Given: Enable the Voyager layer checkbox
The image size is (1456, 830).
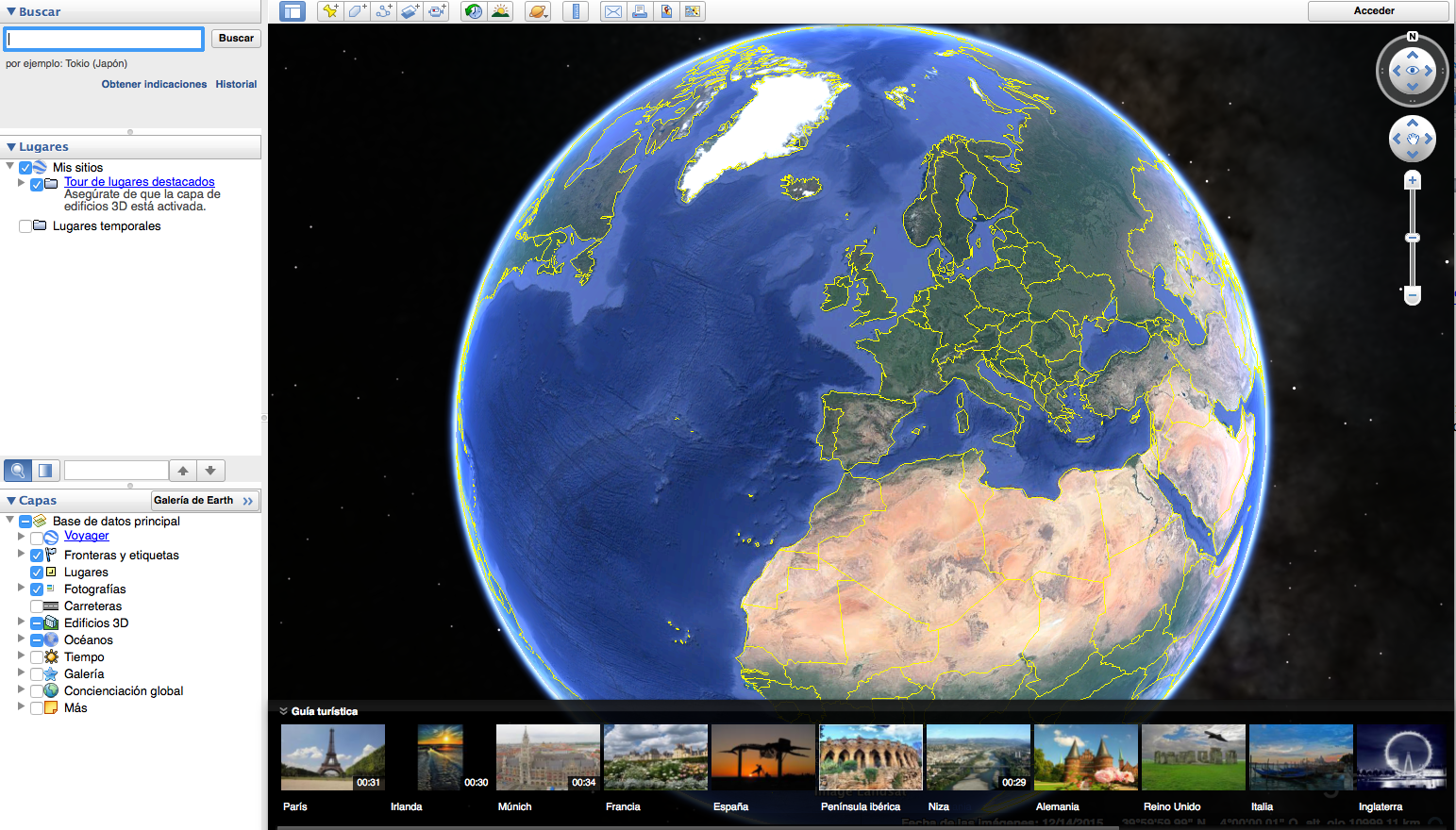Looking at the screenshot, I should point(37,539).
